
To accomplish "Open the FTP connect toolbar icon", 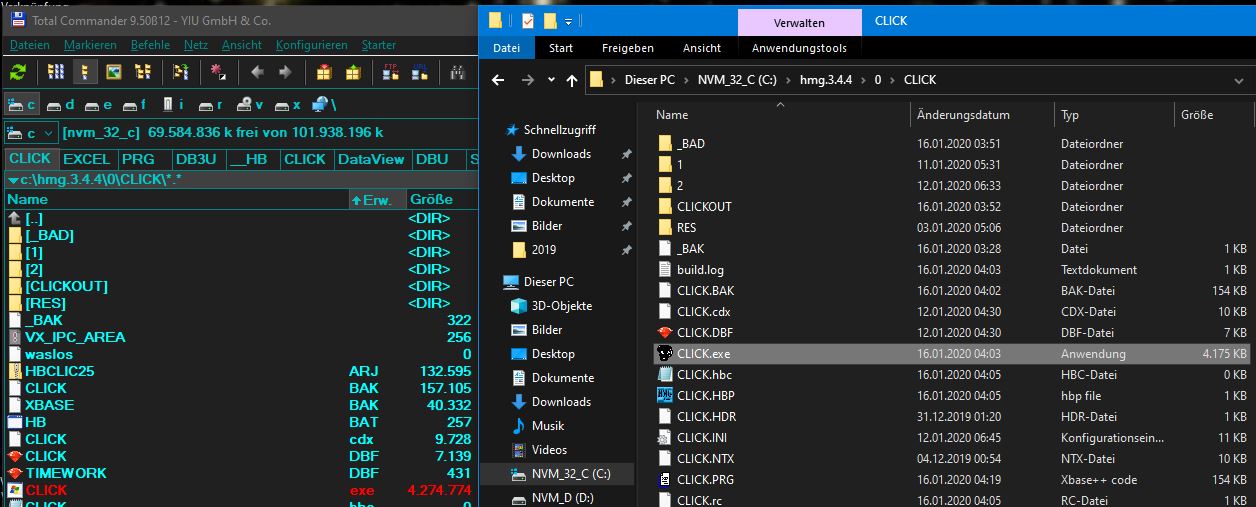I will click(x=393, y=72).
